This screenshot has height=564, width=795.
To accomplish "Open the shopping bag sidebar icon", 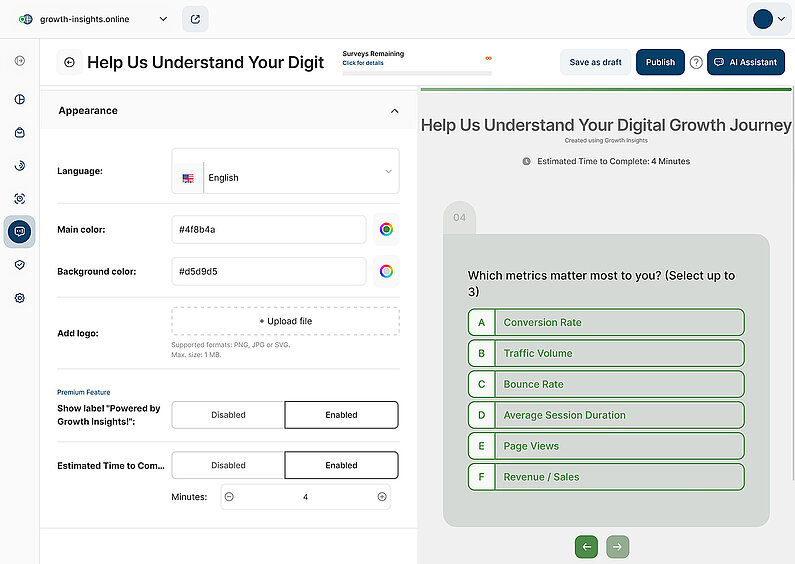I will (x=20, y=132).
